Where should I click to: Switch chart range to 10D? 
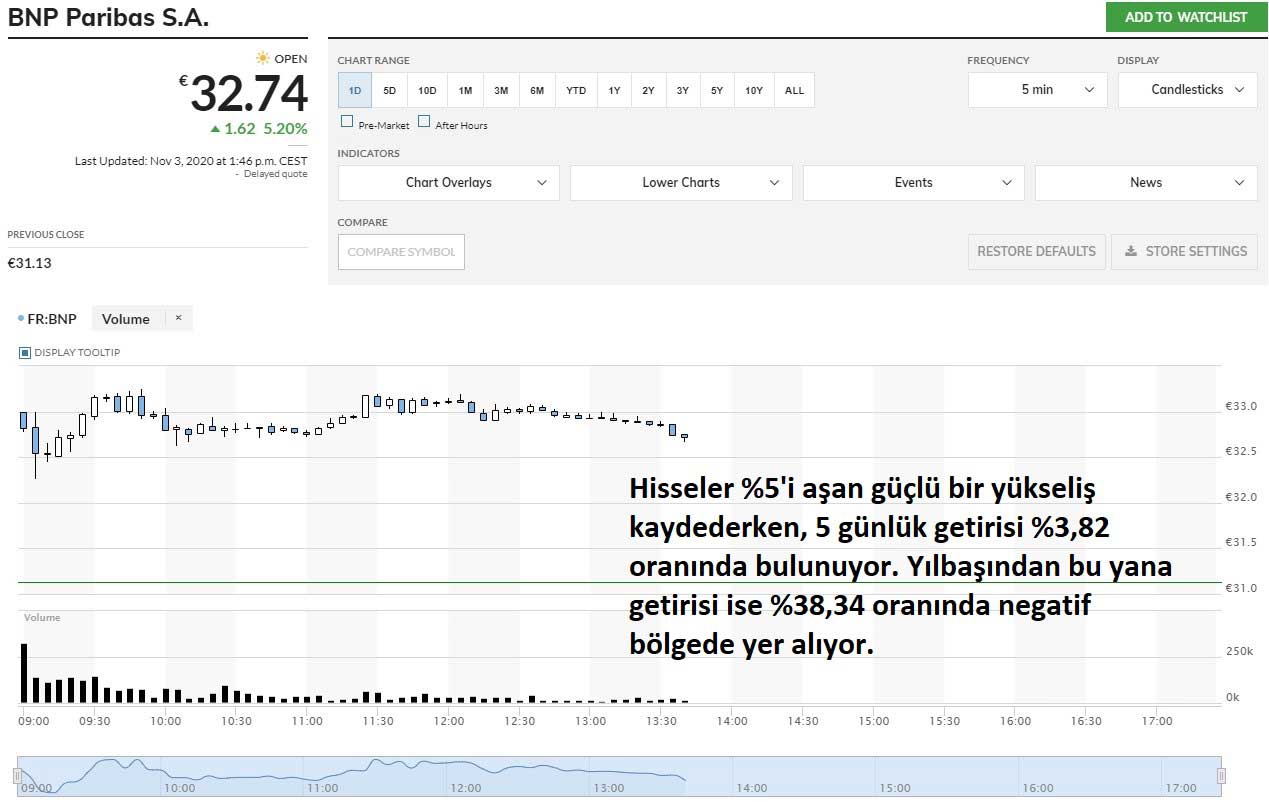click(x=427, y=90)
